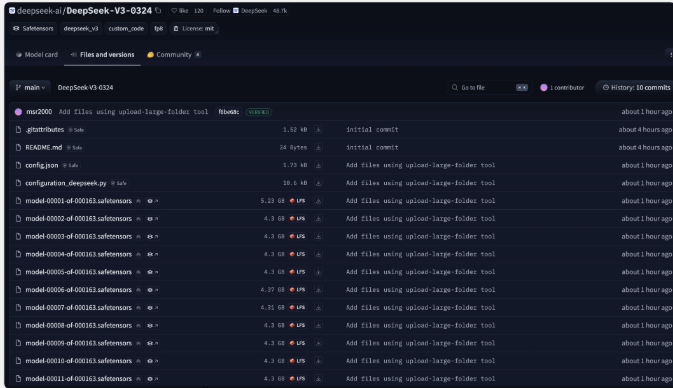Image resolution: width=673 pixels, height=388 pixels.
Task: Open the deepseek-ai organization link
Action: tap(39, 11)
